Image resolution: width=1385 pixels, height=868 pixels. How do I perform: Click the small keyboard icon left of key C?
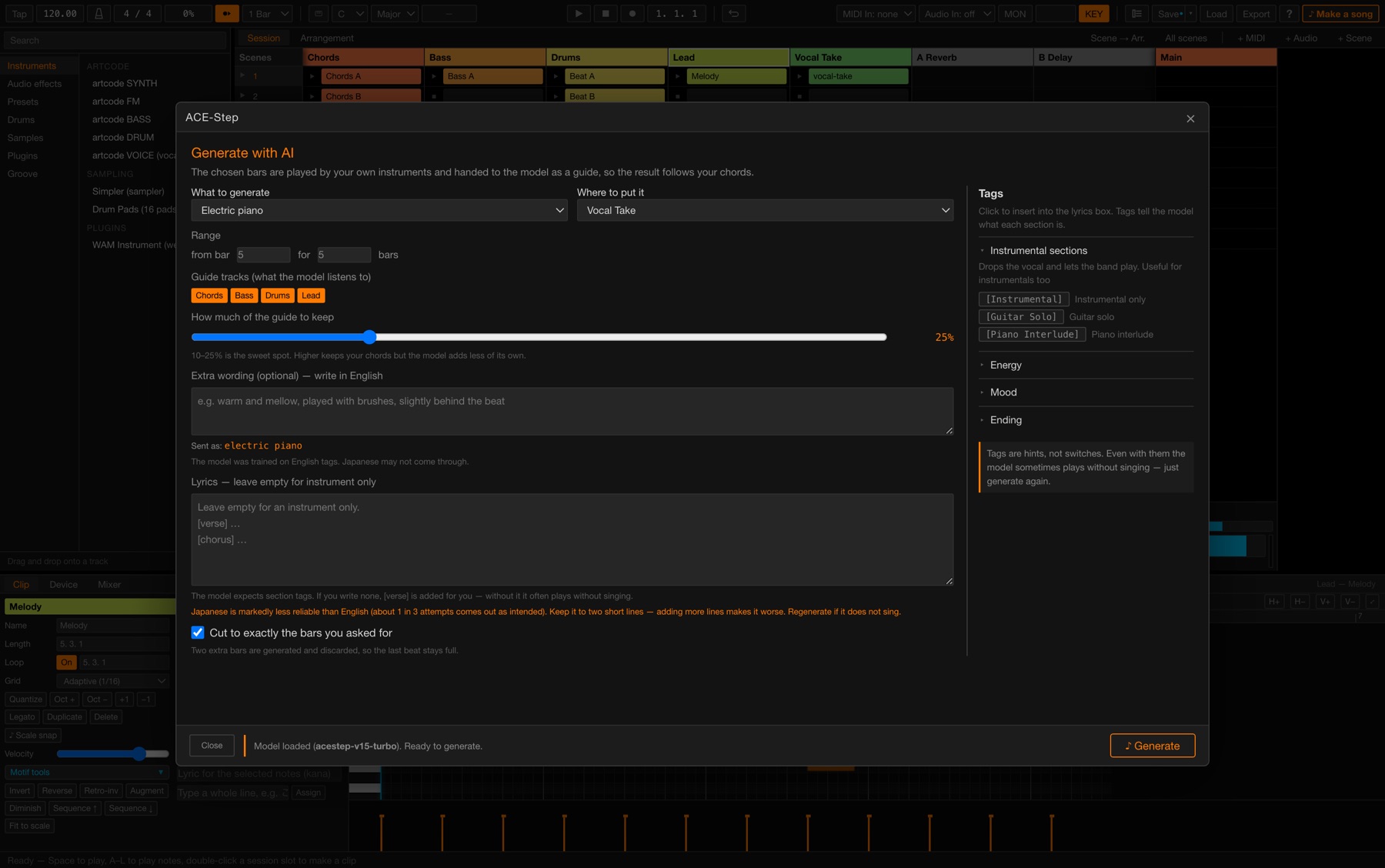[x=318, y=14]
